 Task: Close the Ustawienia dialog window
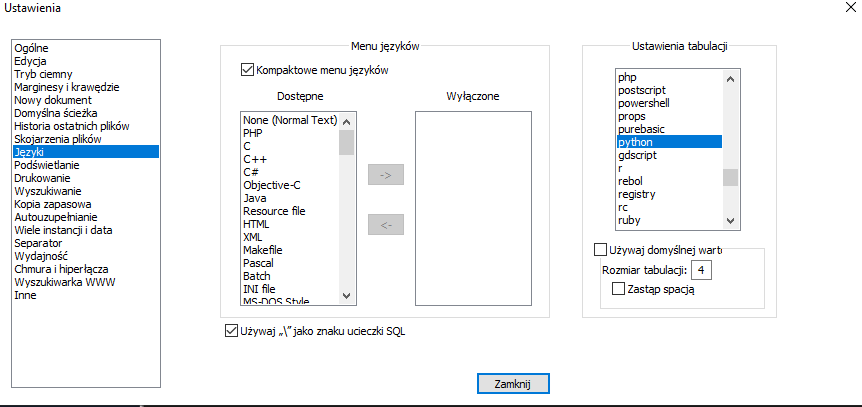(x=839, y=9)
